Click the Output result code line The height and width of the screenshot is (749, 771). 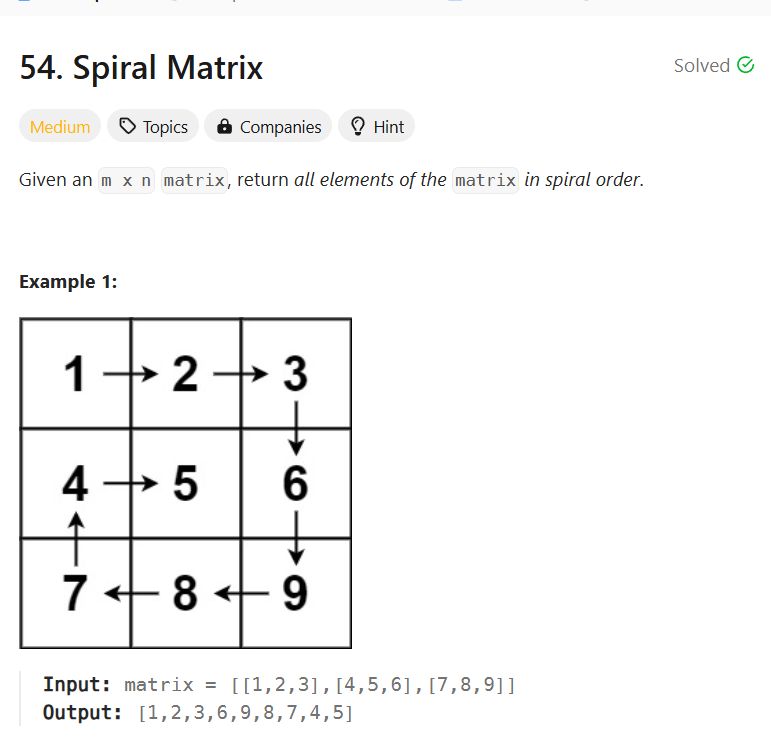198,713
